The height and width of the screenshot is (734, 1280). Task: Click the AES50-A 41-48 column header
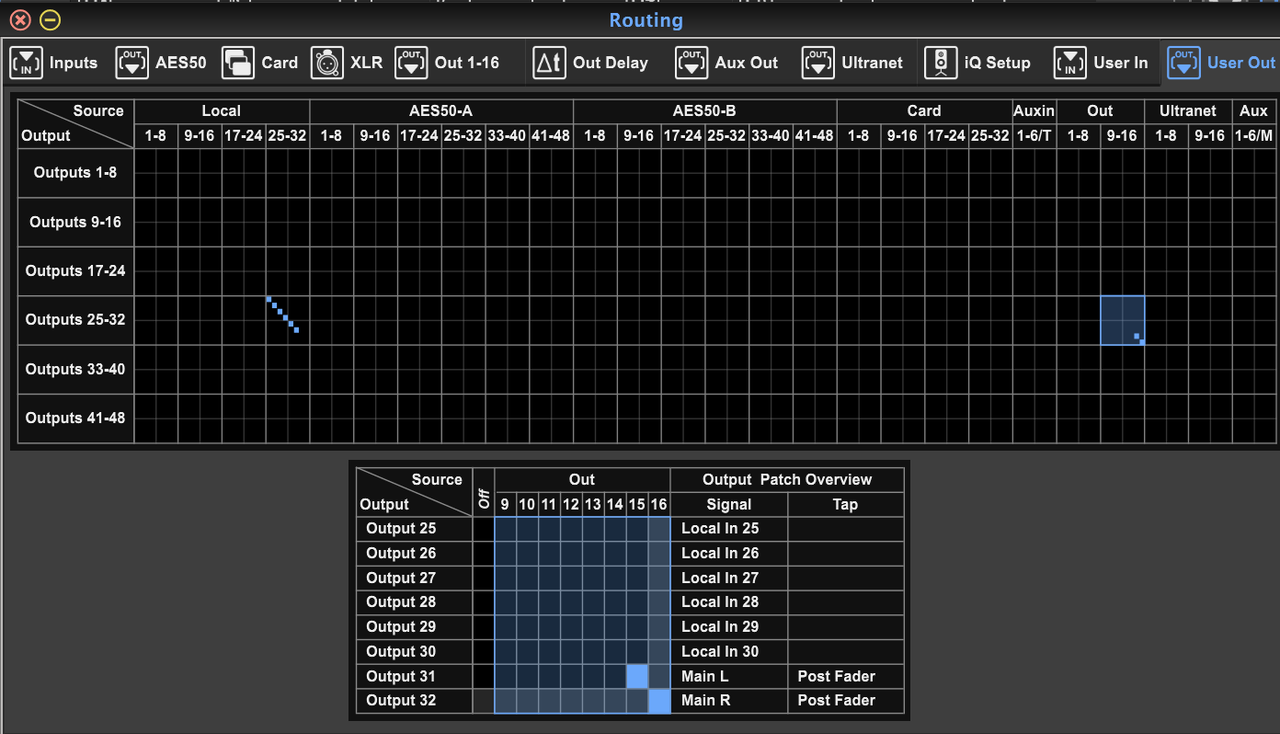552,136
